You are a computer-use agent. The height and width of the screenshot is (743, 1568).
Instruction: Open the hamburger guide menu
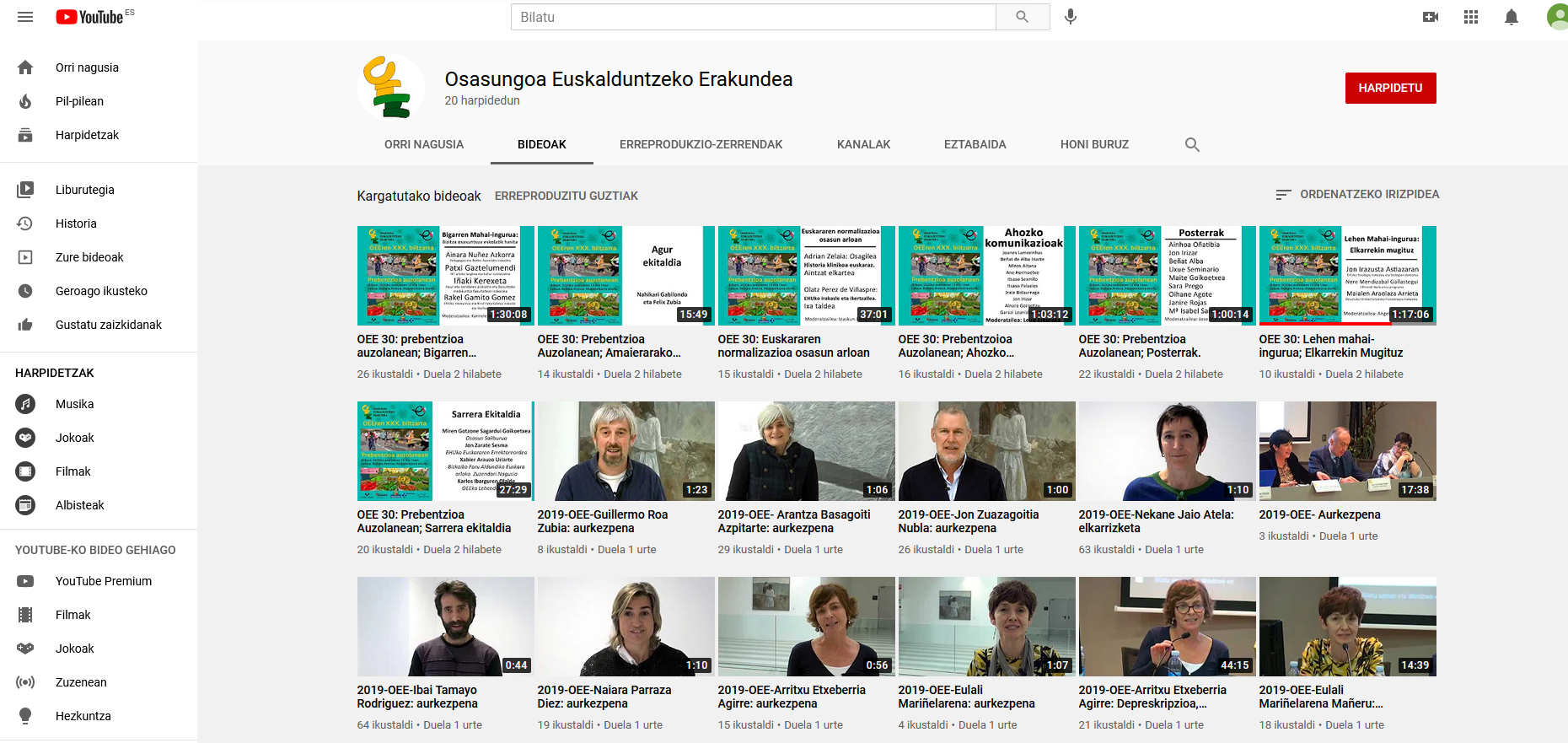click(x=25, y=17)
